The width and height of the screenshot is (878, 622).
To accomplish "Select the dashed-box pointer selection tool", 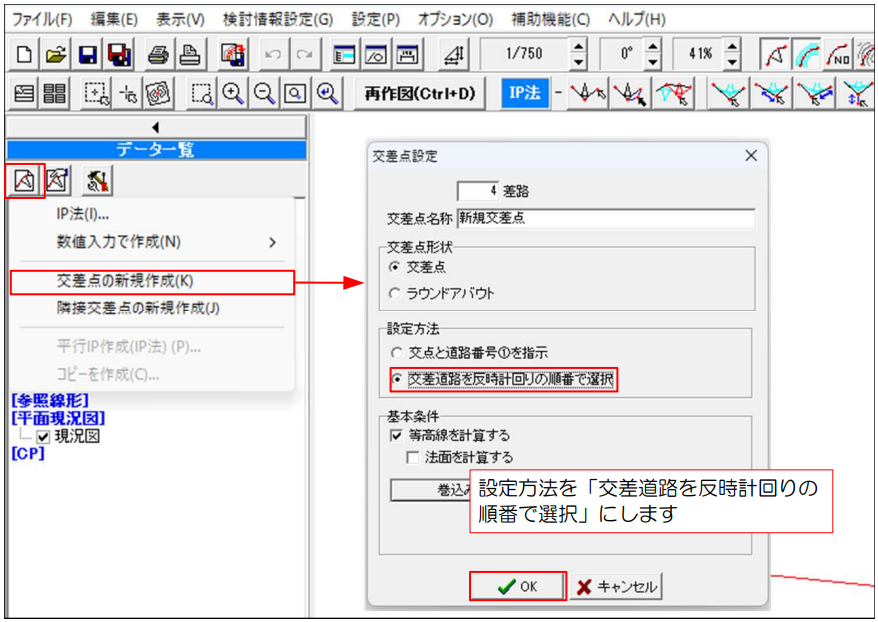I will click(96, 93).
